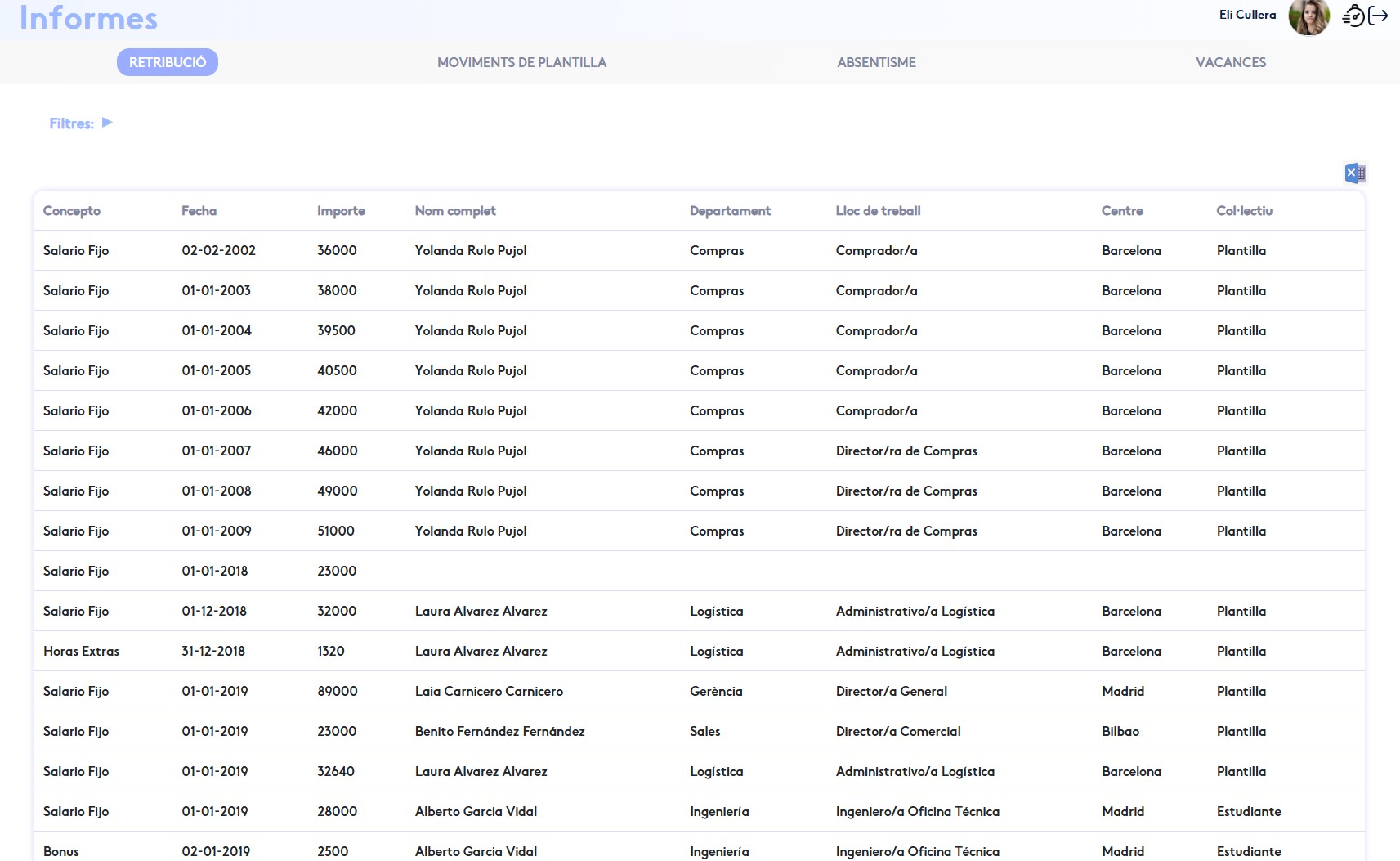This screenshot has height=861, width=1400.
Task: Click the Col·lectiu column header
Action: point(1244,211)
